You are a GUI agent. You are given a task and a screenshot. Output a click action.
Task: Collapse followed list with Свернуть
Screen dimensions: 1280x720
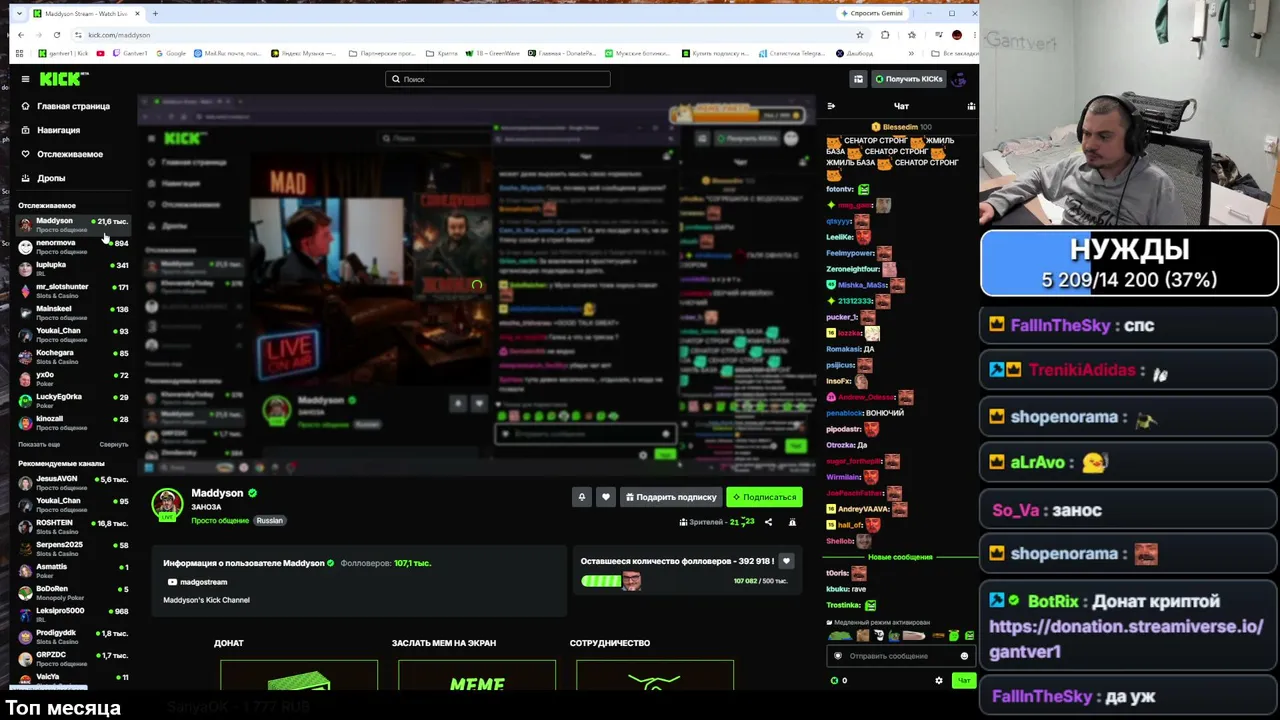(x=114, y=444)
